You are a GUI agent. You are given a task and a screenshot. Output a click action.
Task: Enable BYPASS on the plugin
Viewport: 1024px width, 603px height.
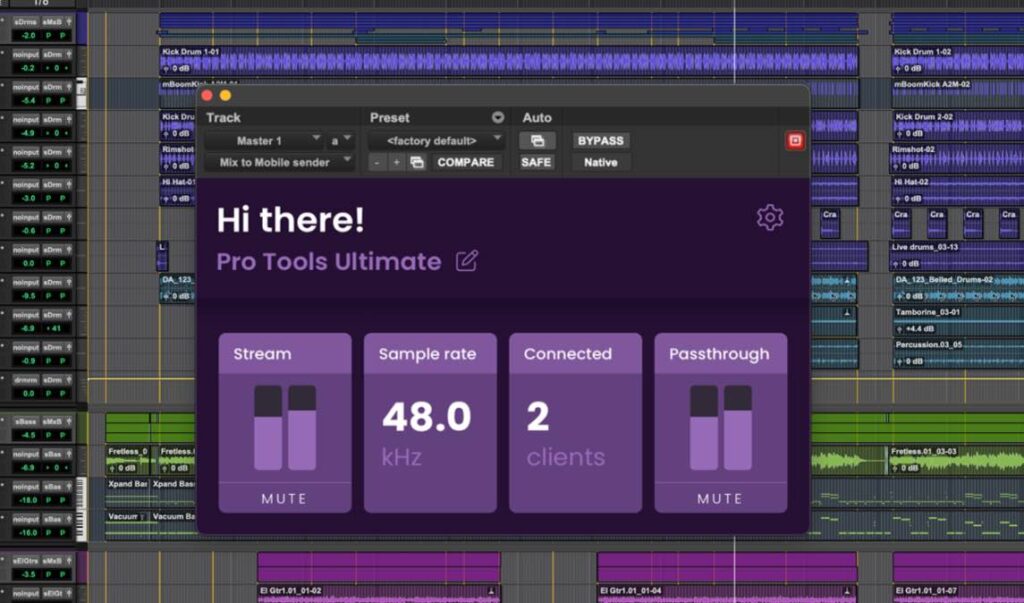click(x=600, y=140)
